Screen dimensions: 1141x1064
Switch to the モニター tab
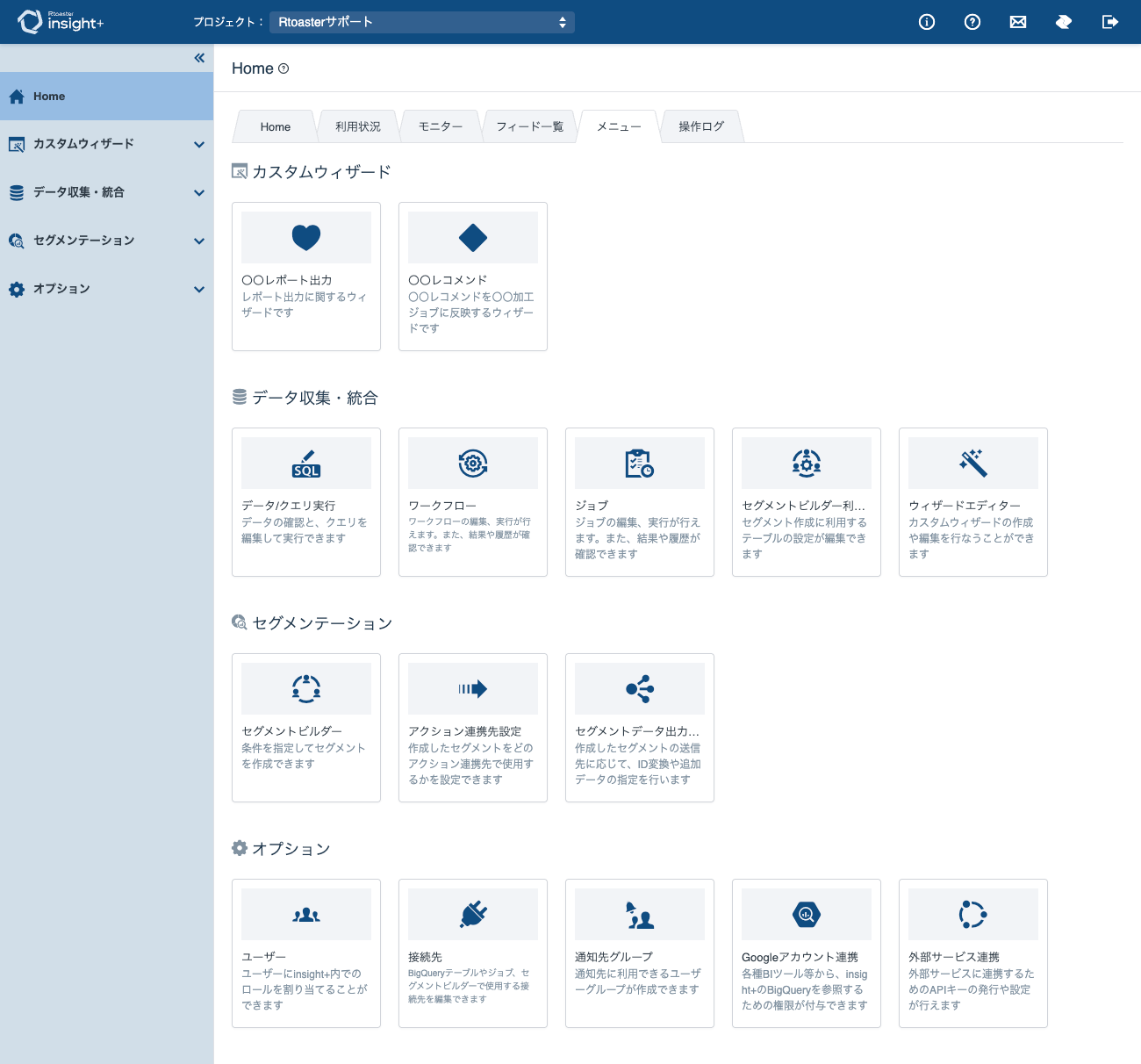(441, 126)
